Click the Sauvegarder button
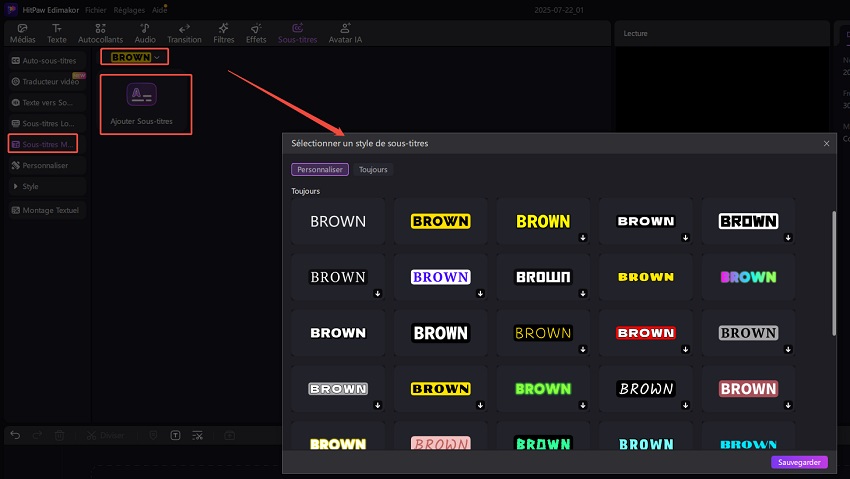Screen dimensions: 850x479 click(x=799, y=462)
